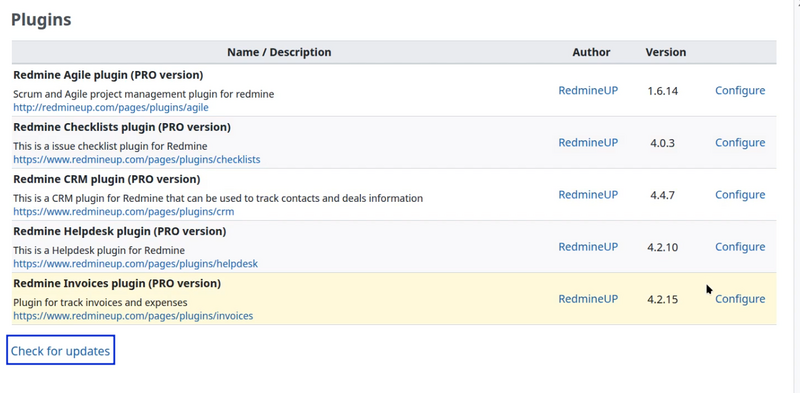Select 'Redmine Agile plugin (PRO version)' title
The image size is (800, 393).
click(108, 75)
